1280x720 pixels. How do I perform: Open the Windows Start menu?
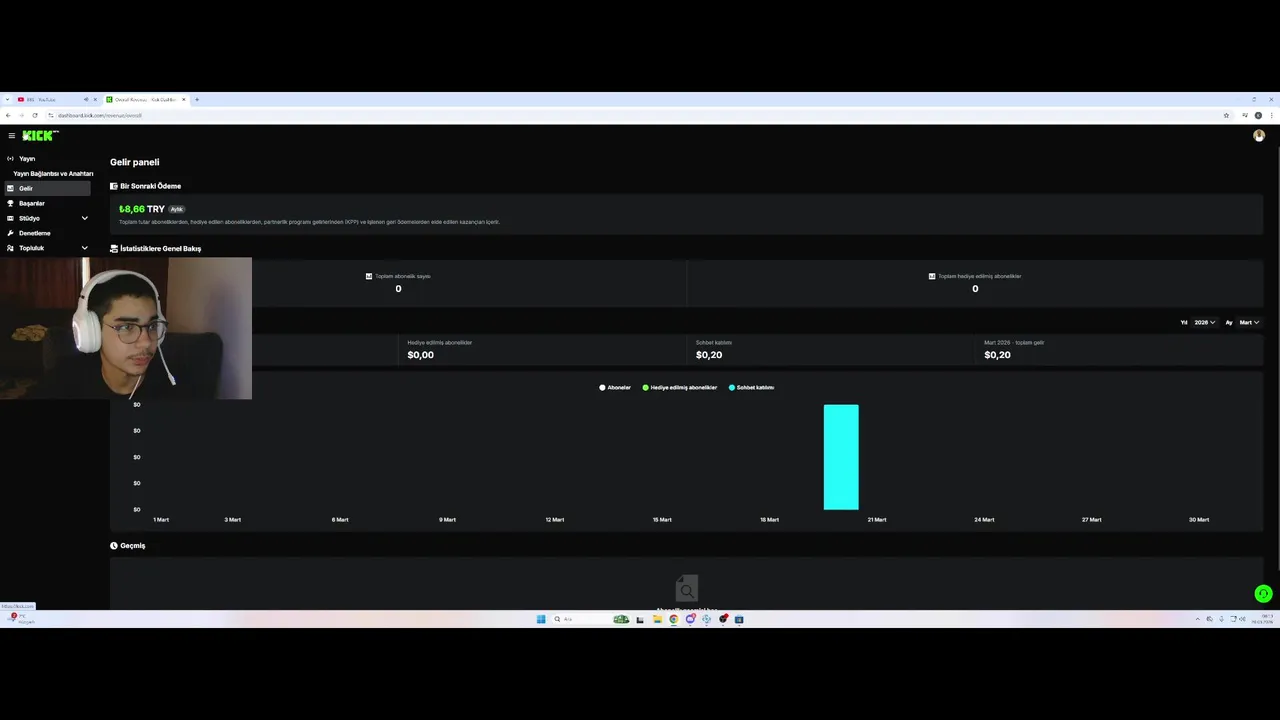tap(541, 619)
